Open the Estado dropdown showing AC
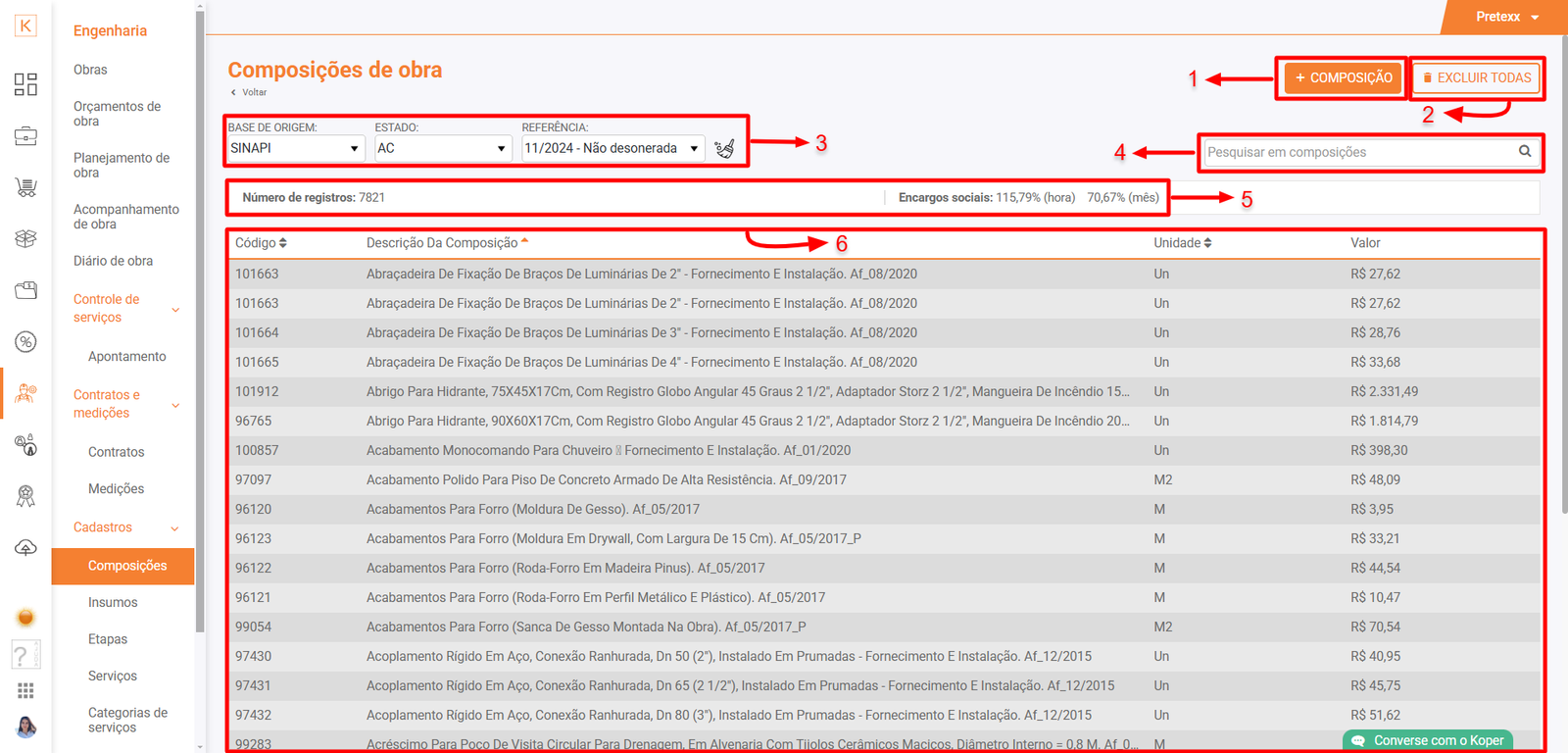 (442, 148)
